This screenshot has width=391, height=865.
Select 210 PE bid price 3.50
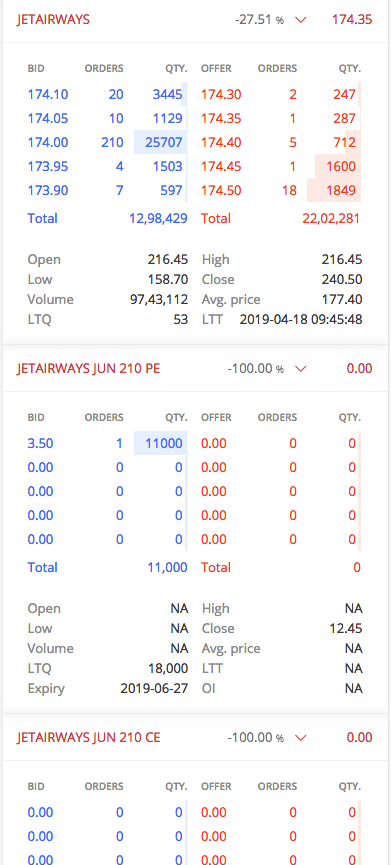[40, 444]
